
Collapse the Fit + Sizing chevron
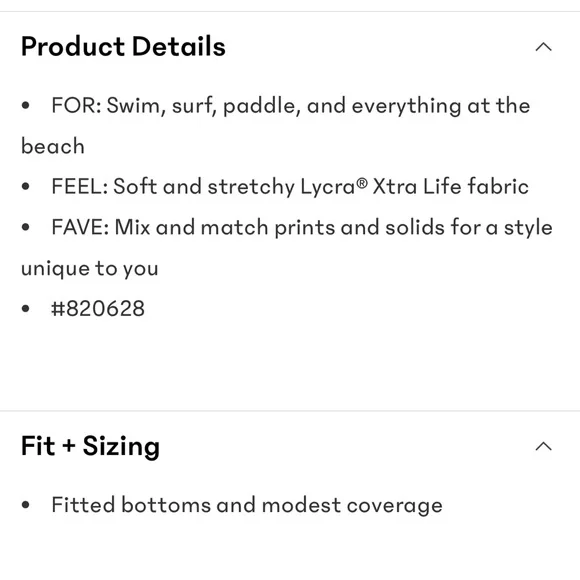[543, 446]
